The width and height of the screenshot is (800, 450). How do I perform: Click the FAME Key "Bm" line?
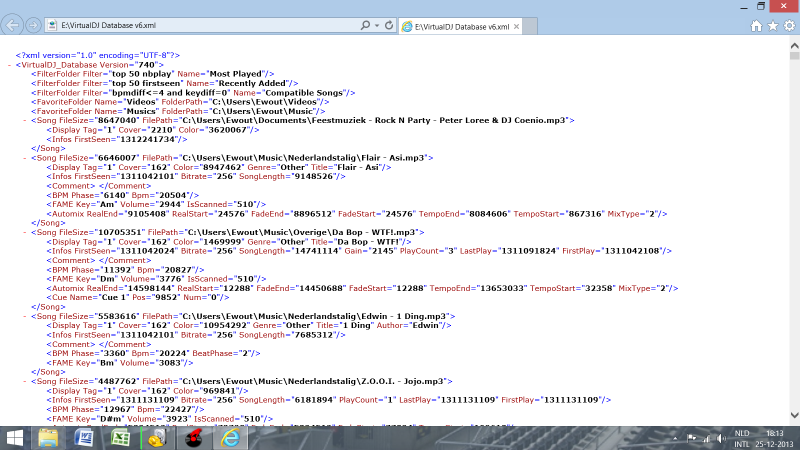pyautogui.click(x=120, y=363)
